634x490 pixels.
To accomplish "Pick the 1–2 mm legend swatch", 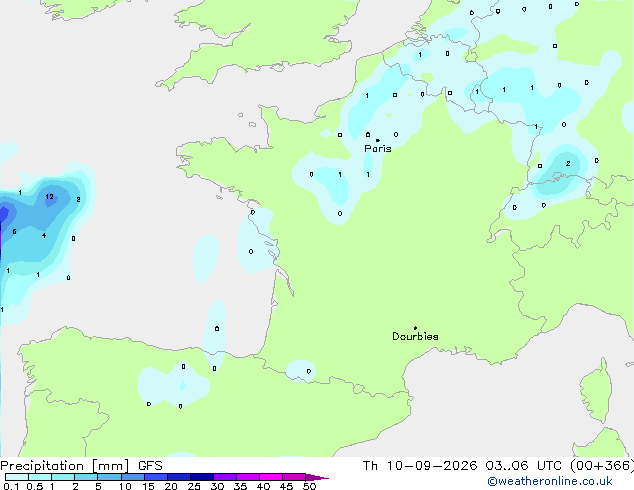I will click(63, 477).
